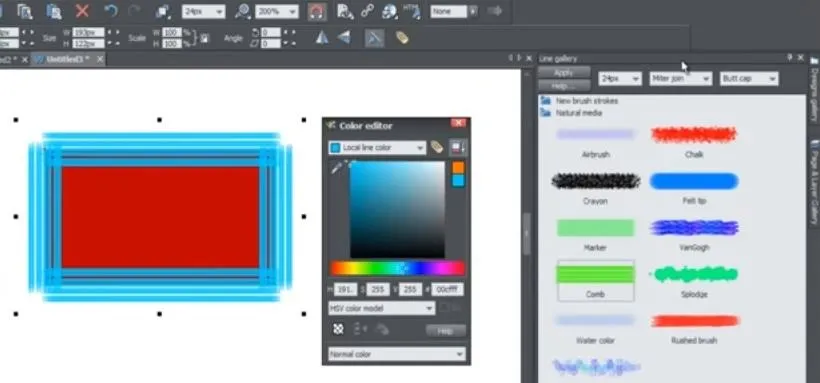Open the Miter join dropdown

coord(680,78)
